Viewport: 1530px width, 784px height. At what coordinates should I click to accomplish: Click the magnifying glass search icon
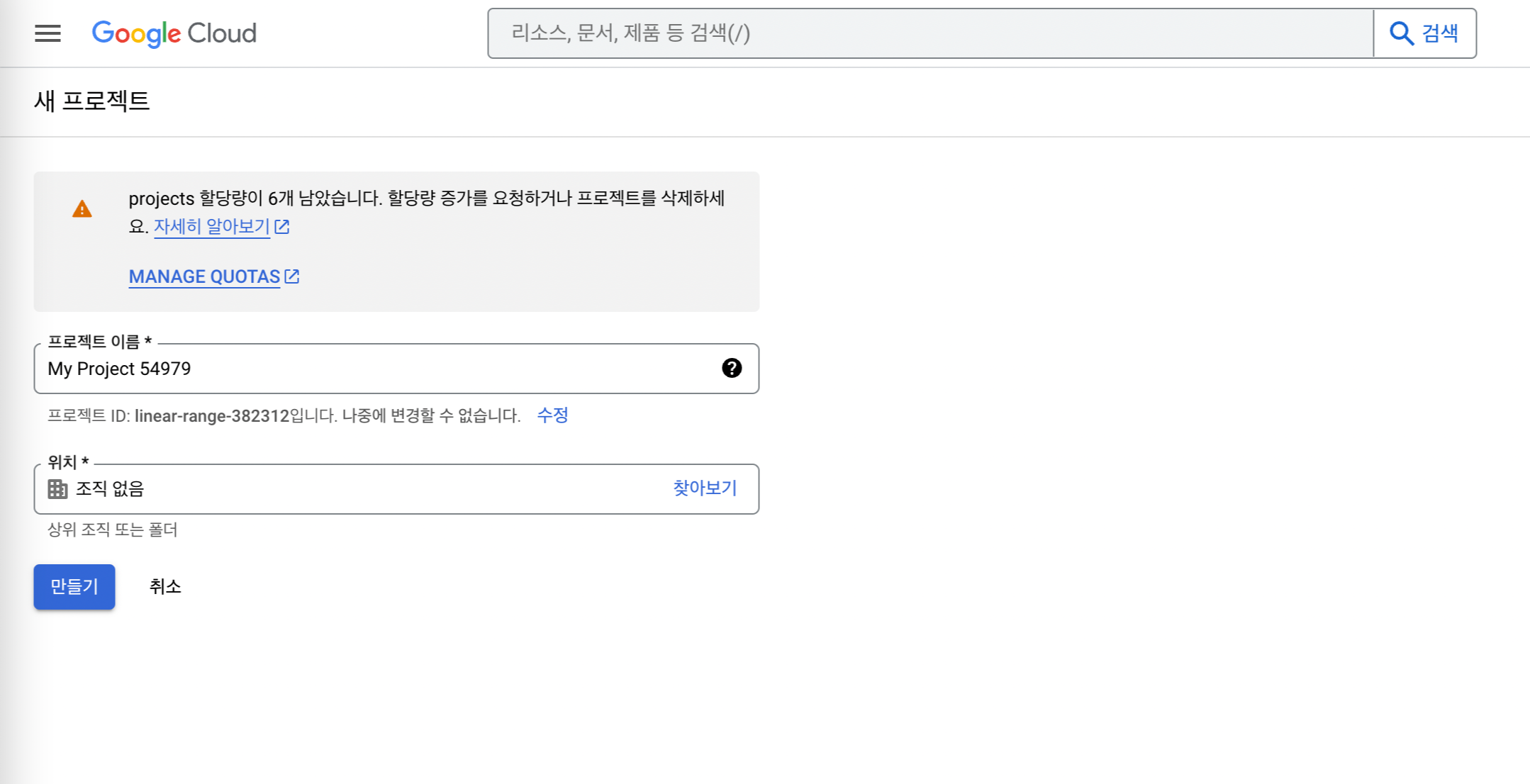tap(1401, 33)
